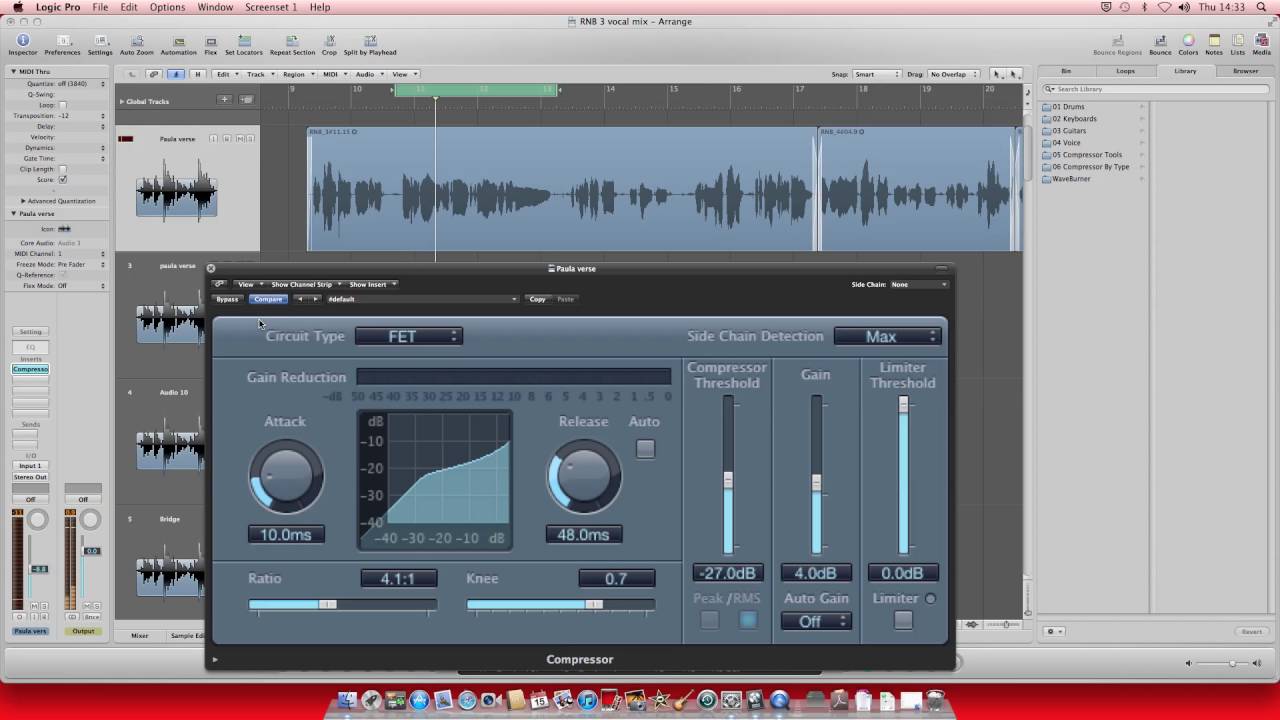Viewport: 1280px width, 720px height.
Task: Open the Options menu
Action: [167, 7]
